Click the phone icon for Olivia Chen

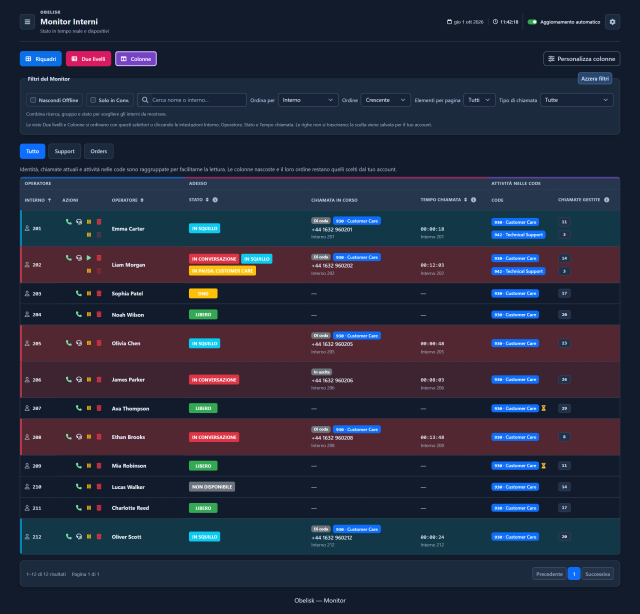point(69,343)
